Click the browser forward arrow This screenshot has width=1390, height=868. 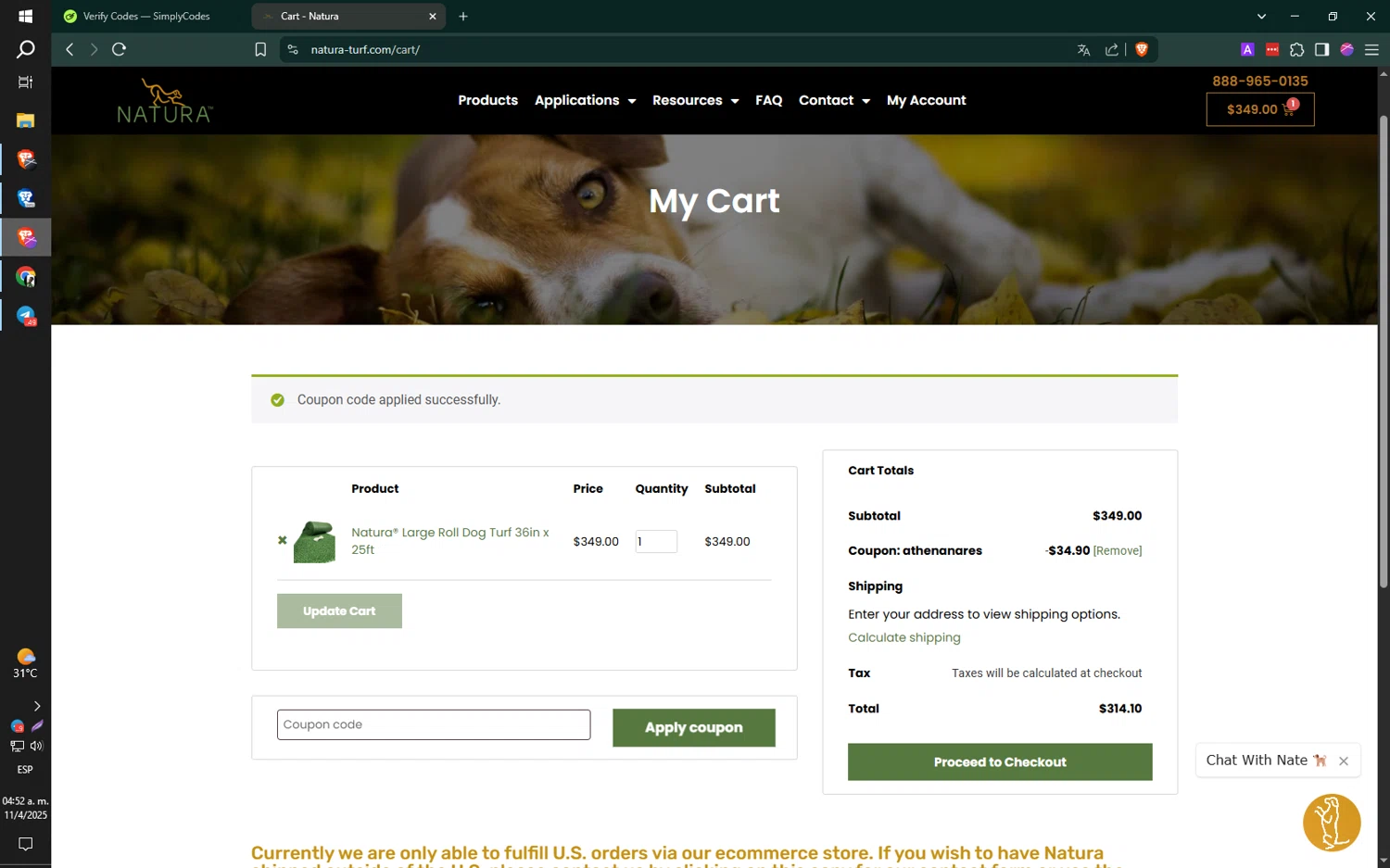[x=94, y=49]
